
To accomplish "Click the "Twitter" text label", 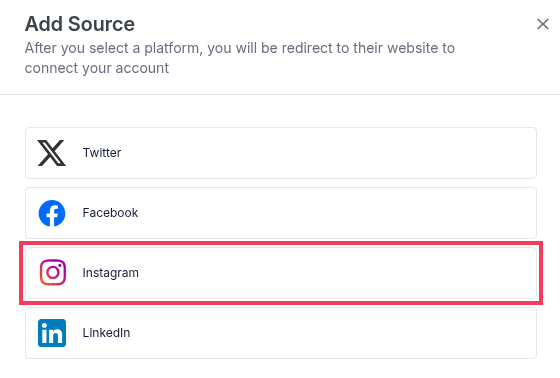I will (x=102, y=153).
